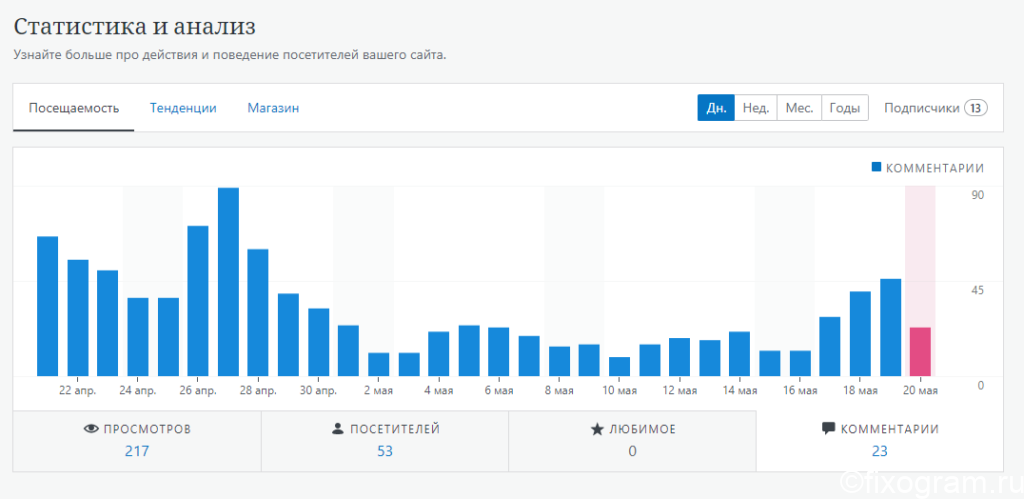This screenshot has height=499, width=1024.
Task: Click the 23 comments count
Action: (880, 451)
